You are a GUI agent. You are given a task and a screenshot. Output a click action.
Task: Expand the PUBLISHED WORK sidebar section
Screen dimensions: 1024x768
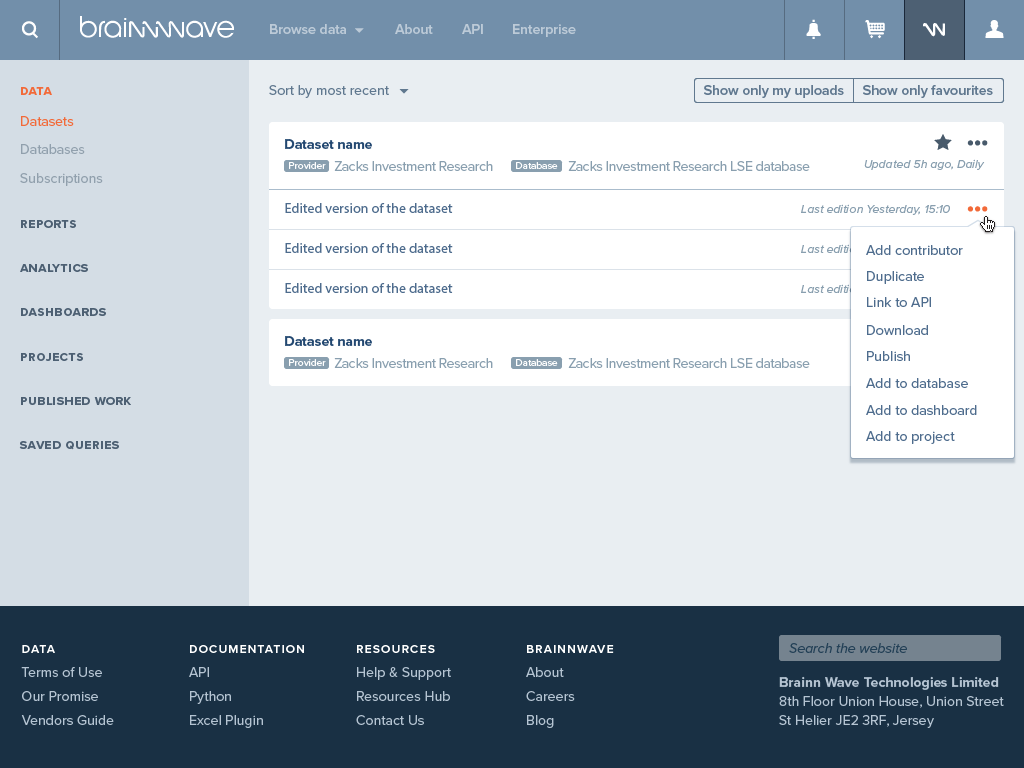76,401
